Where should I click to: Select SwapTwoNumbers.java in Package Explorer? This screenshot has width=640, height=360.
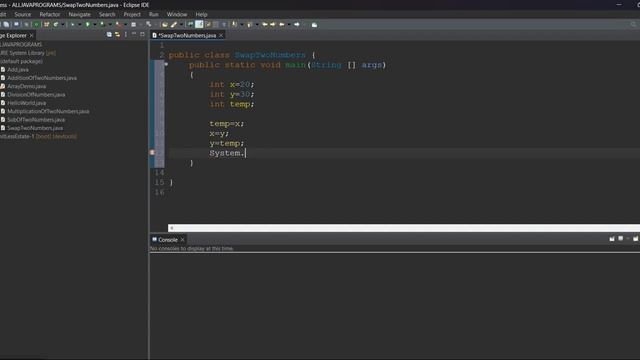coord(35,128)
